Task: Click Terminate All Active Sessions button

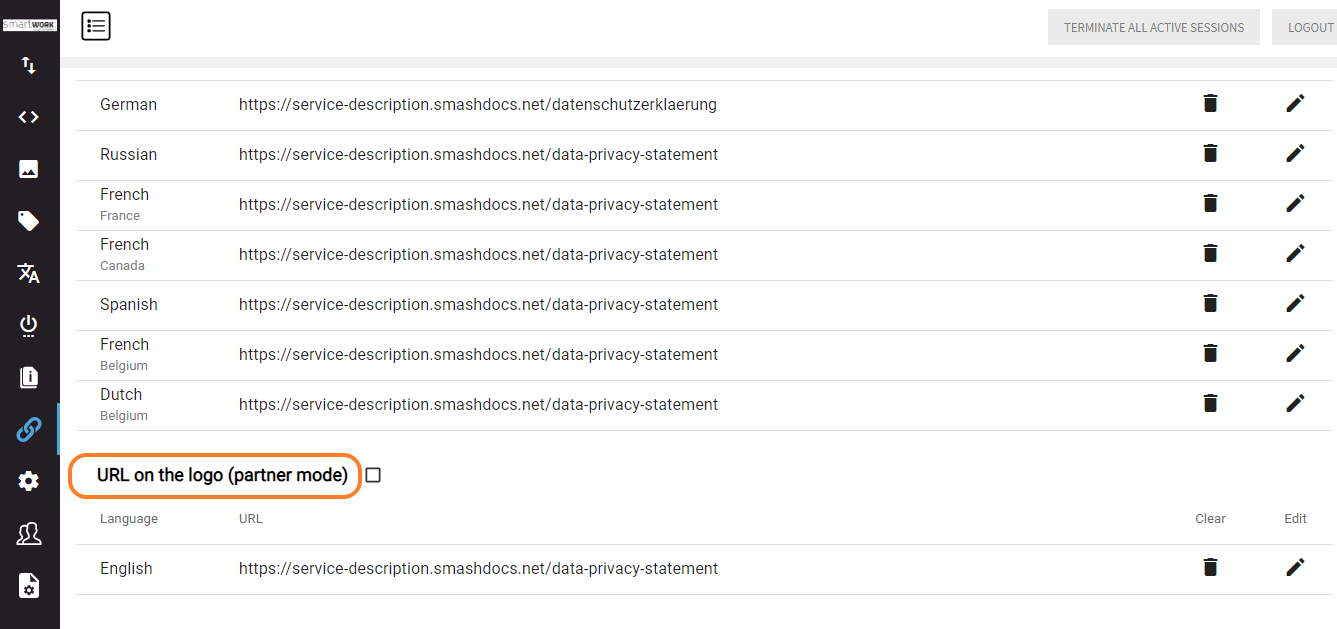Action: [x=1154, y=27]
